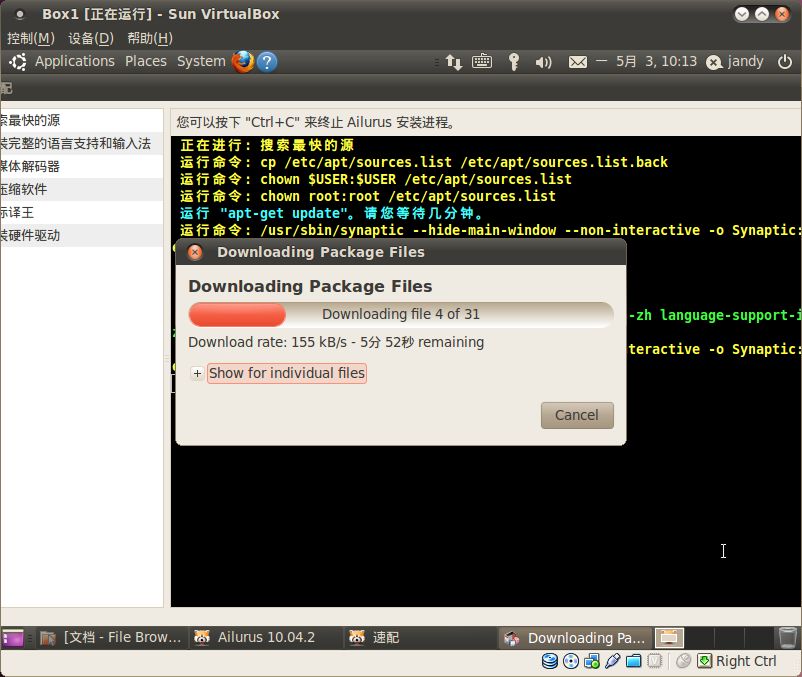The height and width of the screenshot is (677, 802).
Task: Click the VirtualBox window menu dot icon
Action: [19, 14]
